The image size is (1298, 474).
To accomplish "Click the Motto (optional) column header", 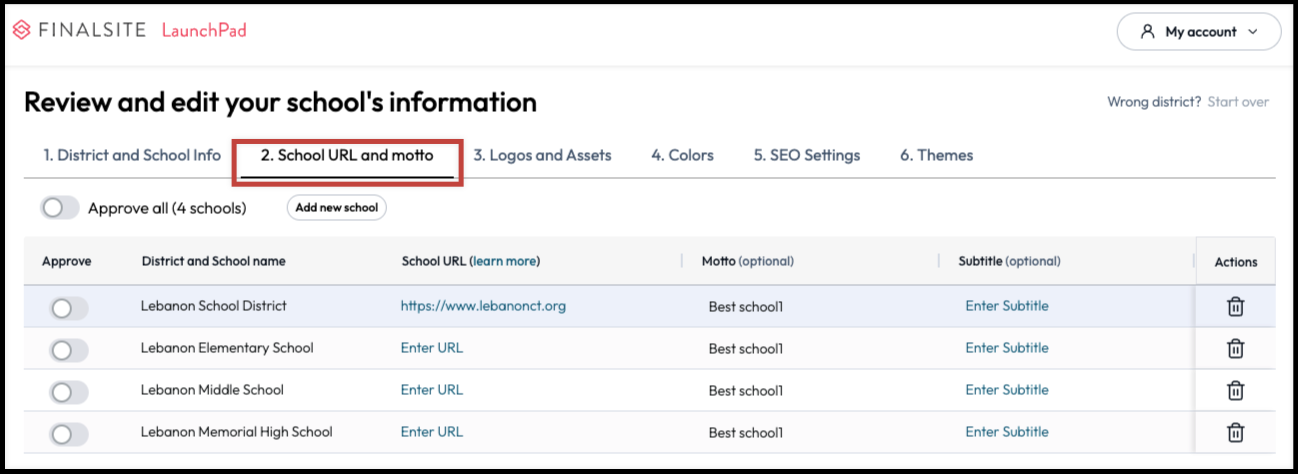I will [747, 261].
